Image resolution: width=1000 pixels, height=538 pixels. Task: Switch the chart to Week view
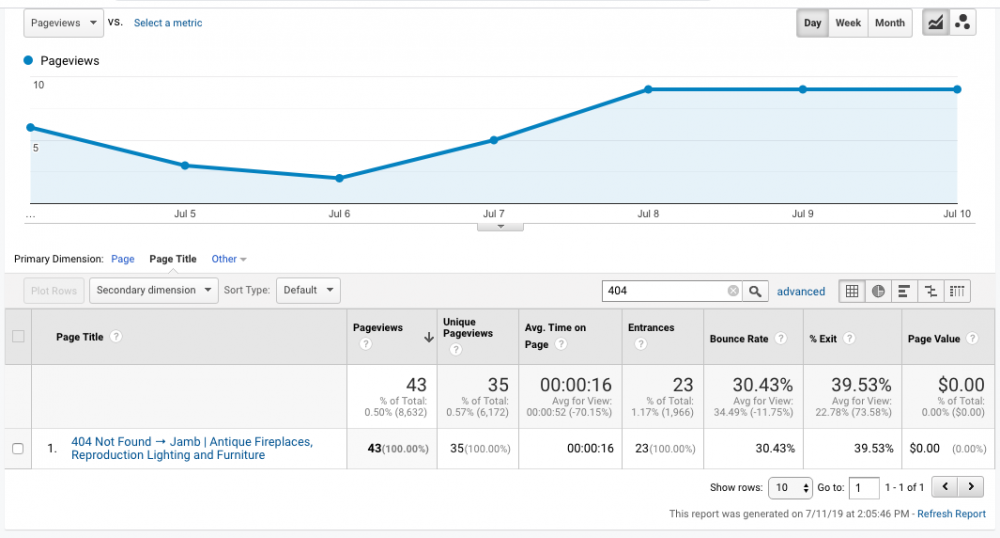point(848,23)
